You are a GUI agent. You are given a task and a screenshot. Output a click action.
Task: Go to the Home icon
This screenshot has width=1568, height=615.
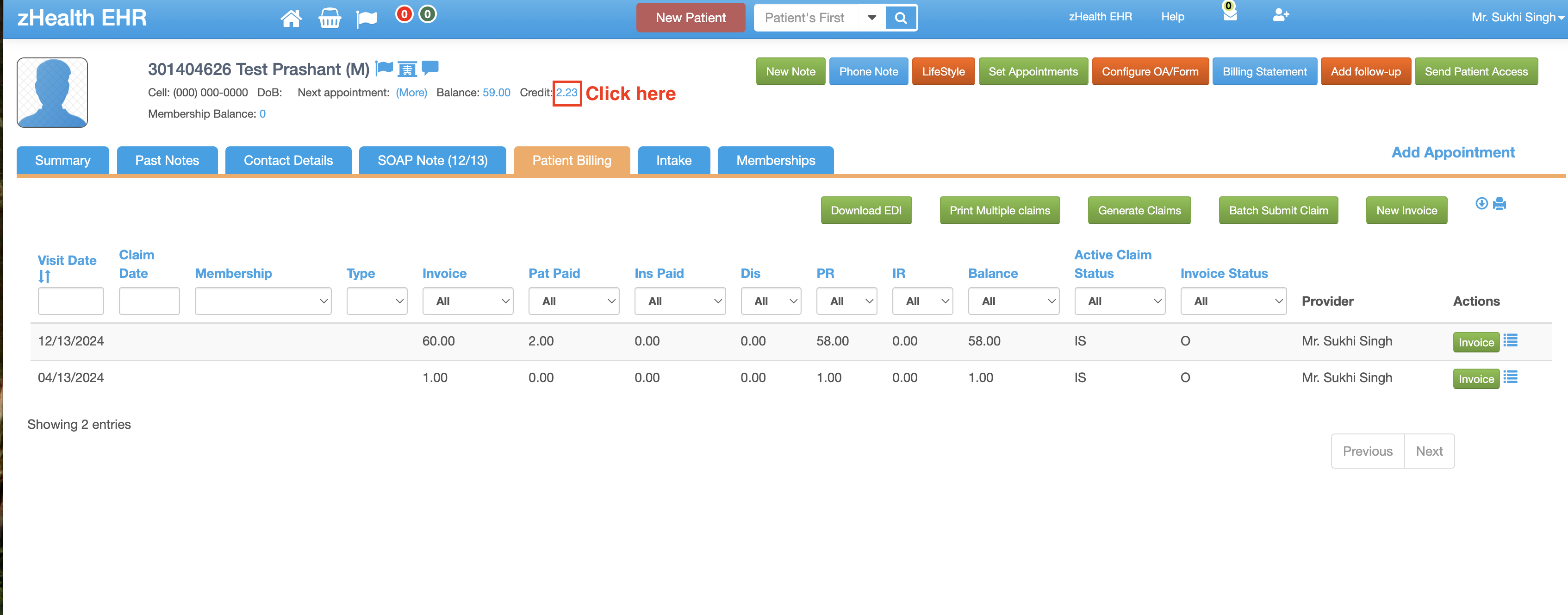coord(291,18)
